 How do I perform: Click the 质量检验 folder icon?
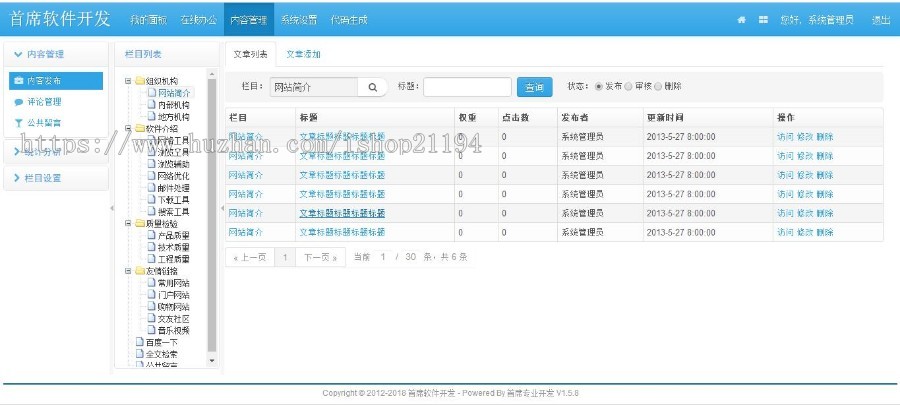(x=139, y=223)
